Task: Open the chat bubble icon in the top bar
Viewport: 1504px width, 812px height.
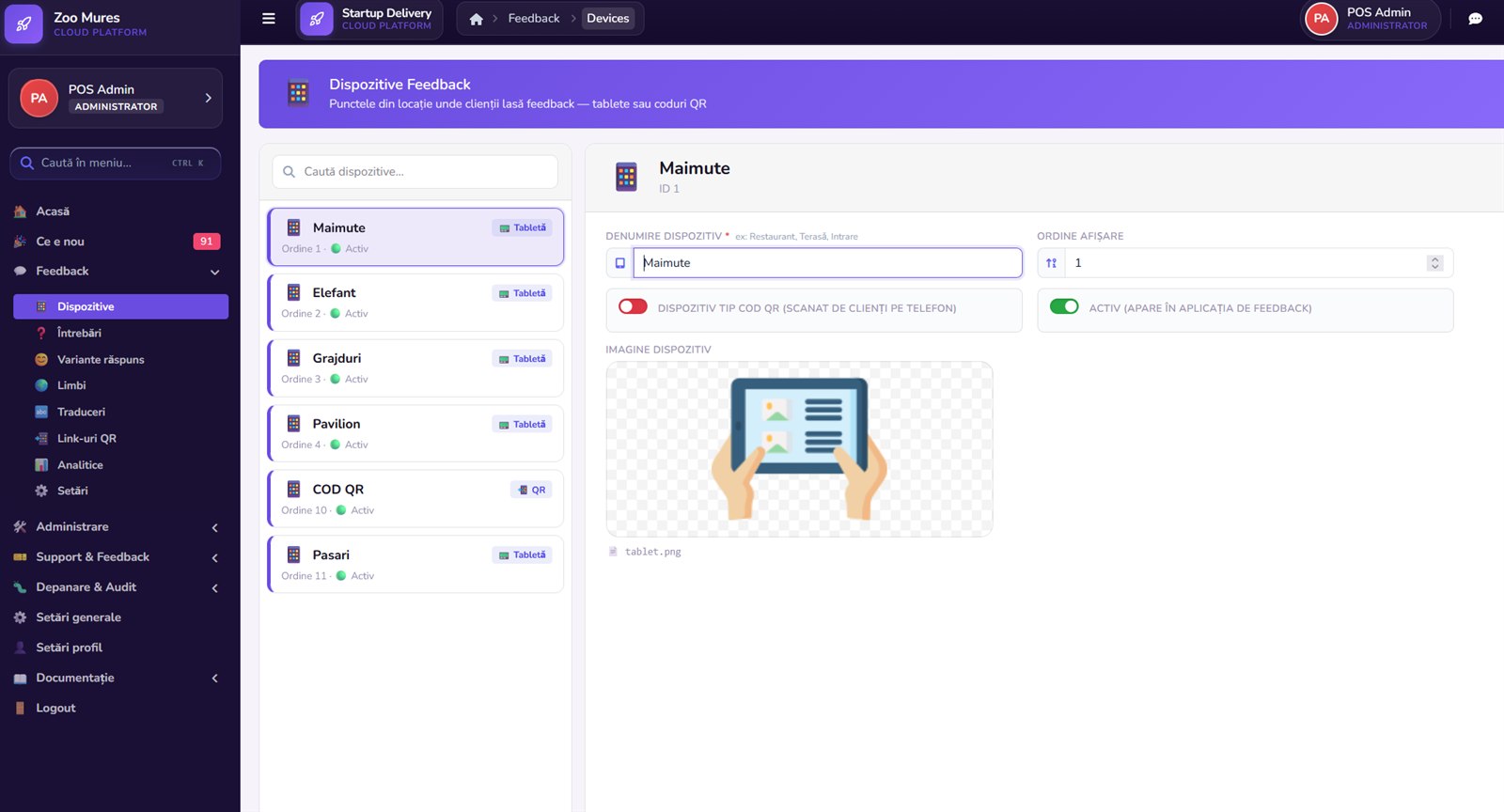Action: (x=1475, y=19)
